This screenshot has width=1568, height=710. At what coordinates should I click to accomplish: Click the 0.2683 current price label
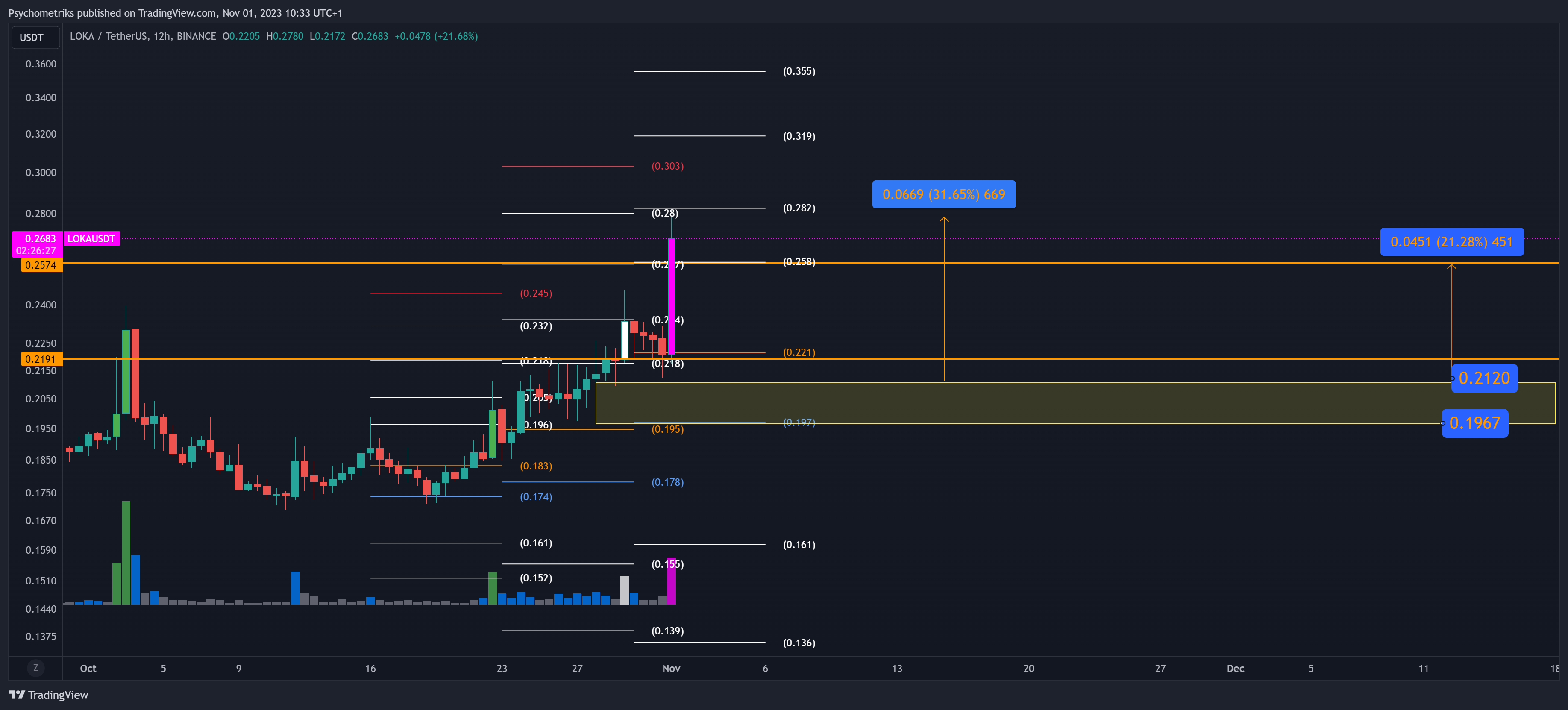click(40, 238)
